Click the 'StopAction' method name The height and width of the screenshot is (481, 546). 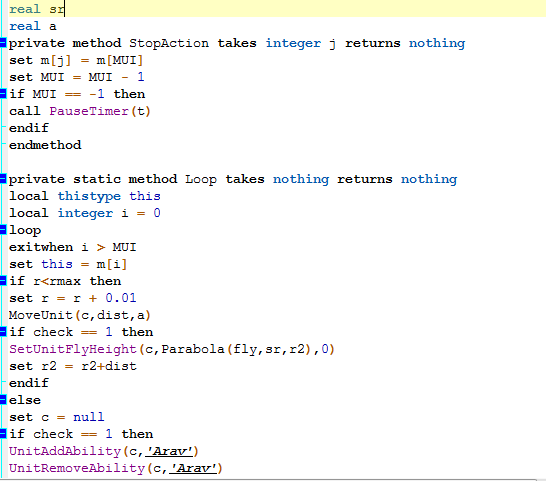coord(169,43)
